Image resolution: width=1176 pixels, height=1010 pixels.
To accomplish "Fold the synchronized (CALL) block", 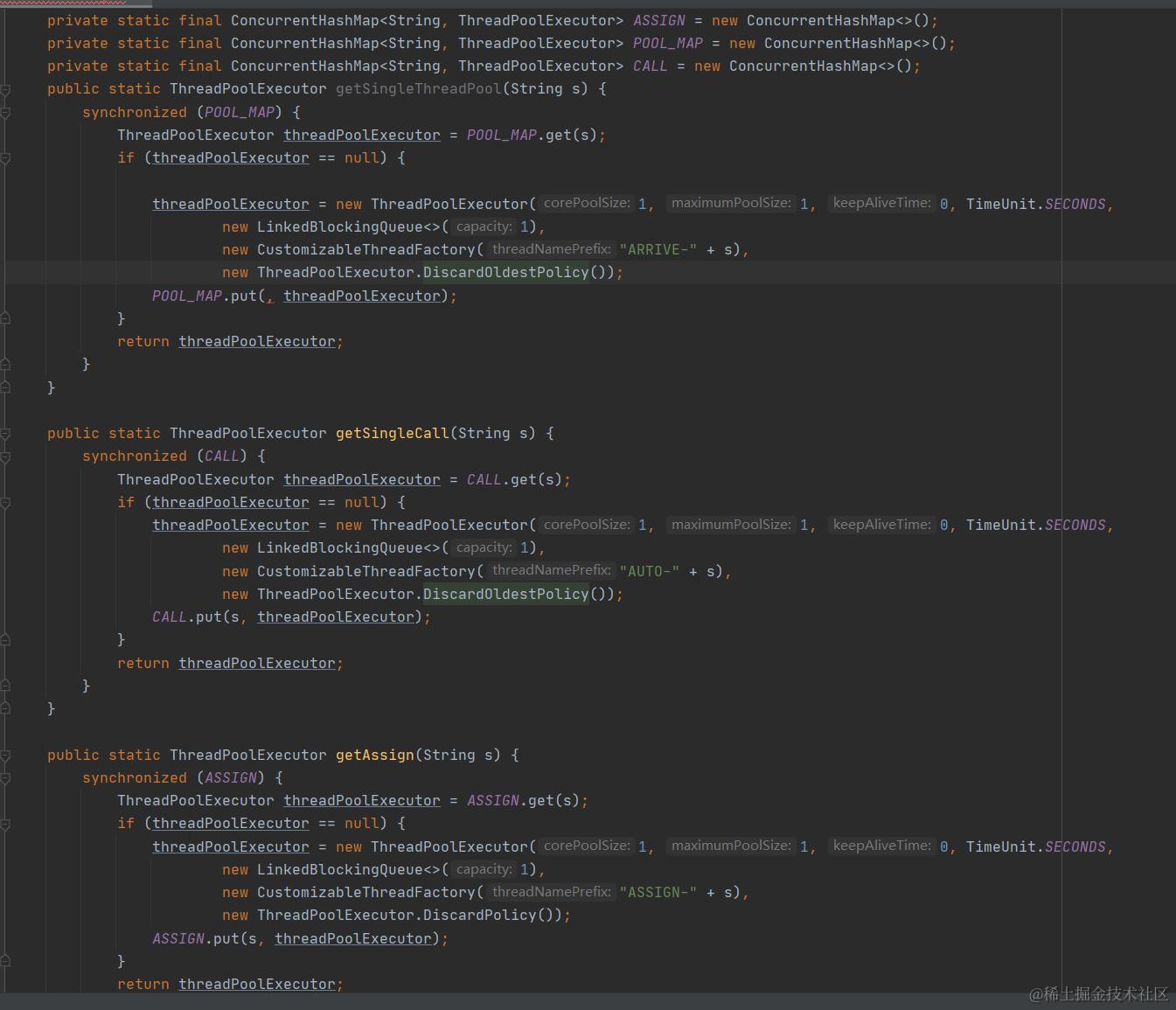I will click(5, 456).
